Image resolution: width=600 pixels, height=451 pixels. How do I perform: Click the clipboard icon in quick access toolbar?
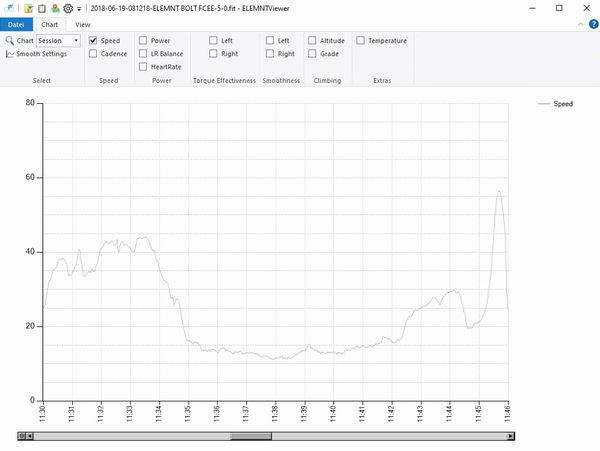pyautogui.click(x=42, y=8)
